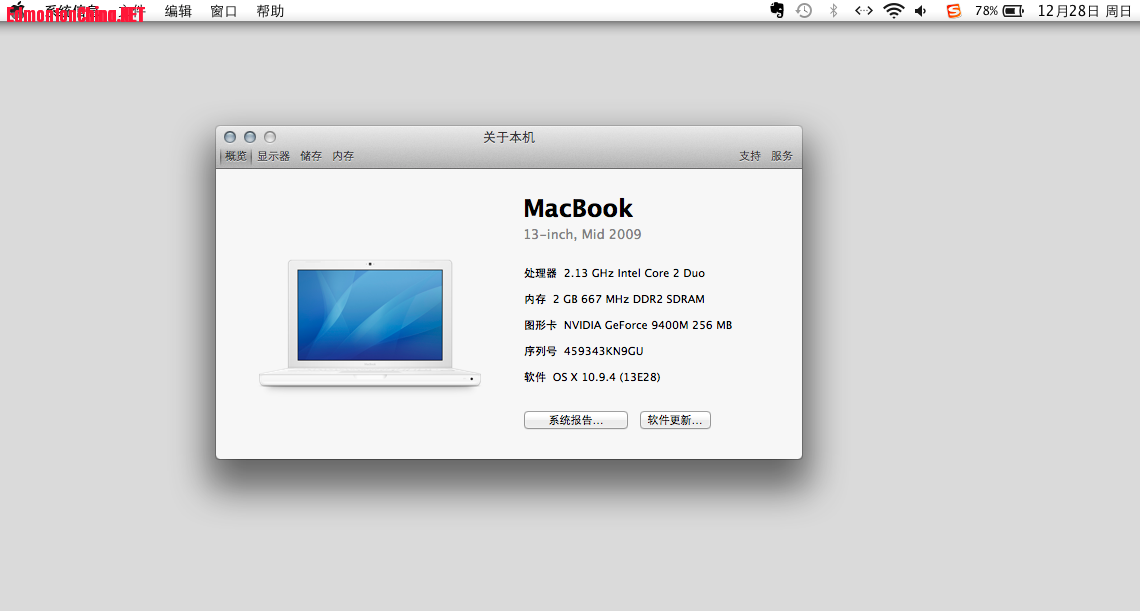
Task: Switch to the 显示器 tab
Action: click(x=273, y=156)
